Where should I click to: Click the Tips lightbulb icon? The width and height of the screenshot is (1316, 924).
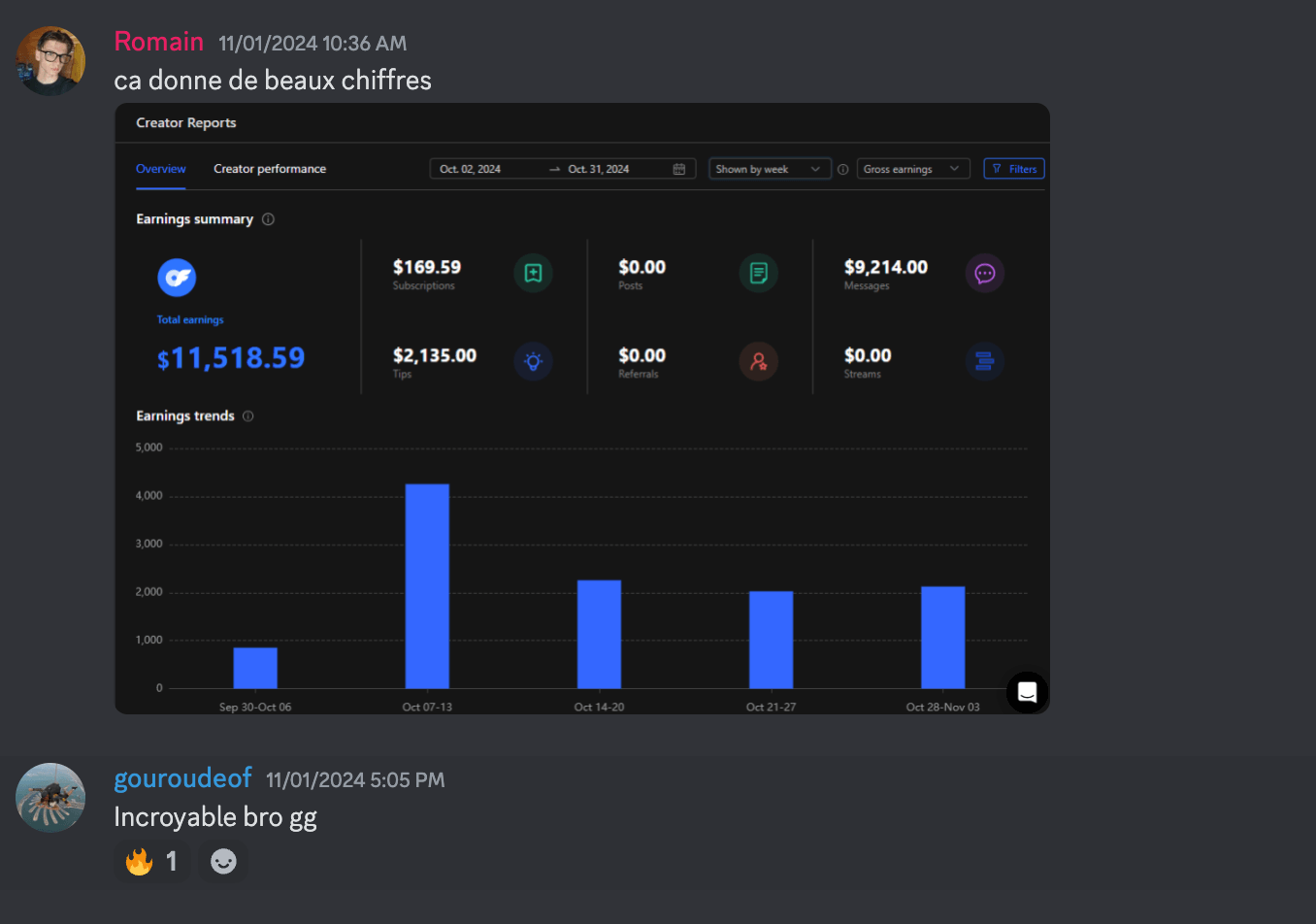[x=533, y=362]
